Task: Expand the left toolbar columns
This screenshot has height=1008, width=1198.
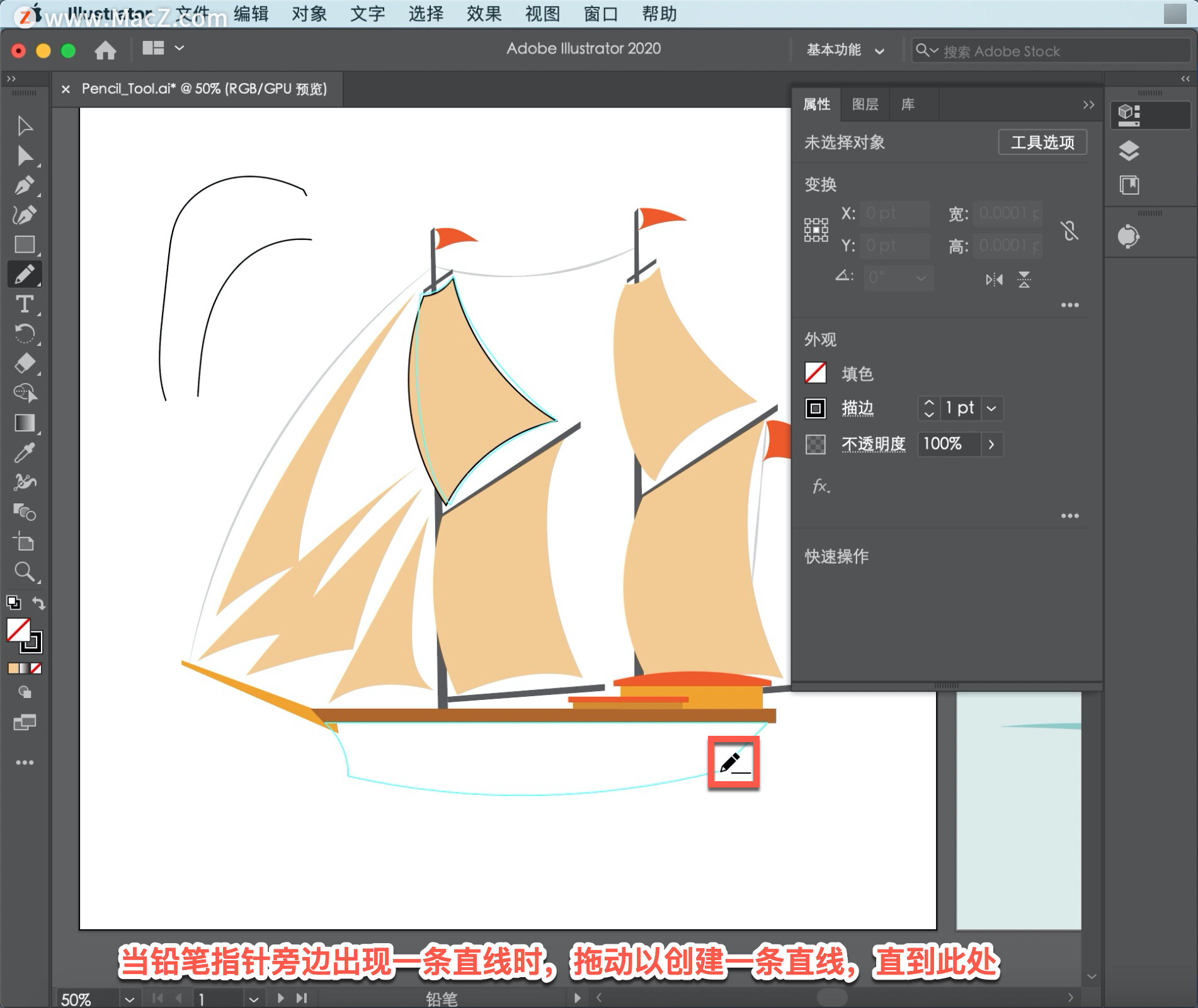Action: click(x=11, y=79)
